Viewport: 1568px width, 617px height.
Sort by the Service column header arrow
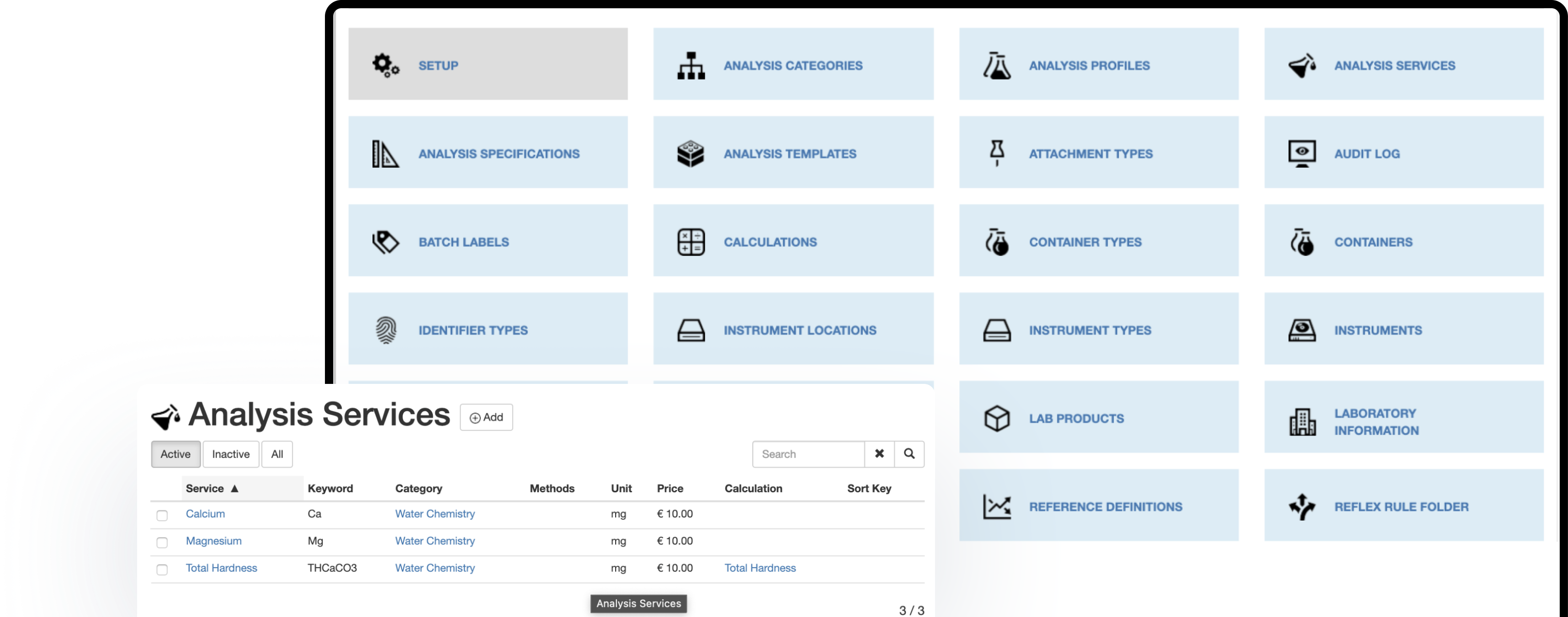coord(234,489)
